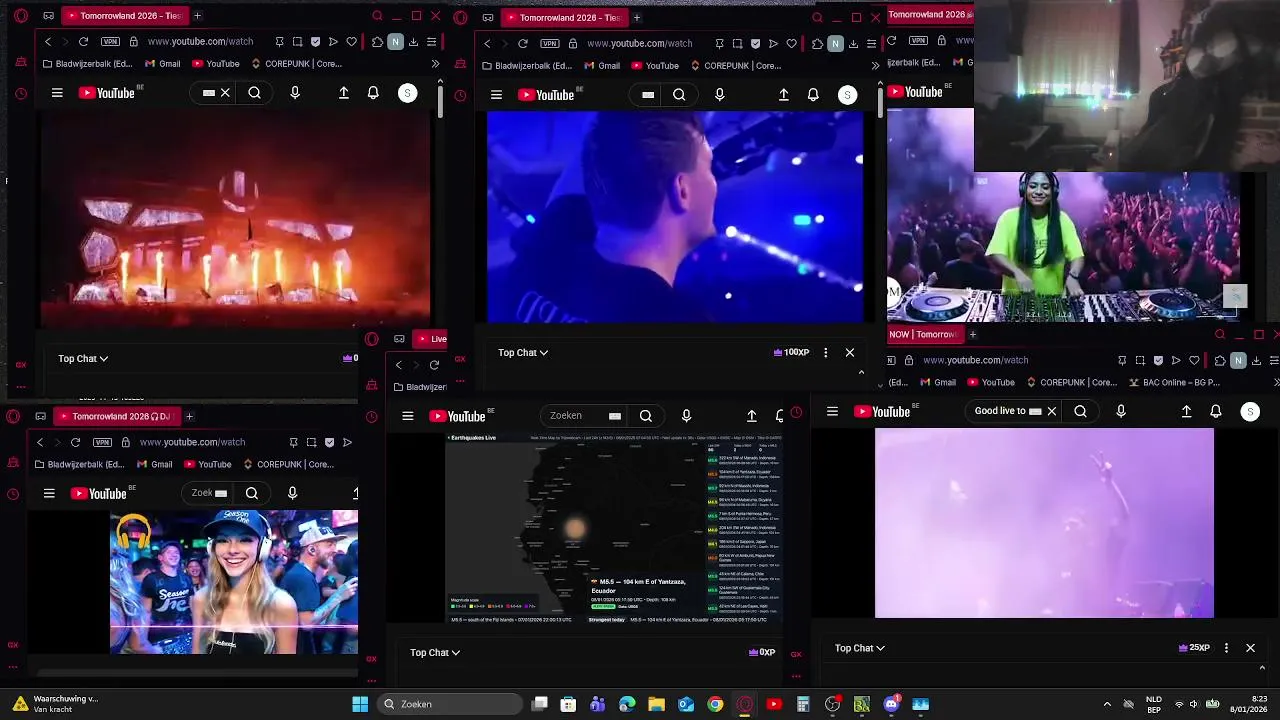Open new tab plus button in Season One window

[189, 416]
